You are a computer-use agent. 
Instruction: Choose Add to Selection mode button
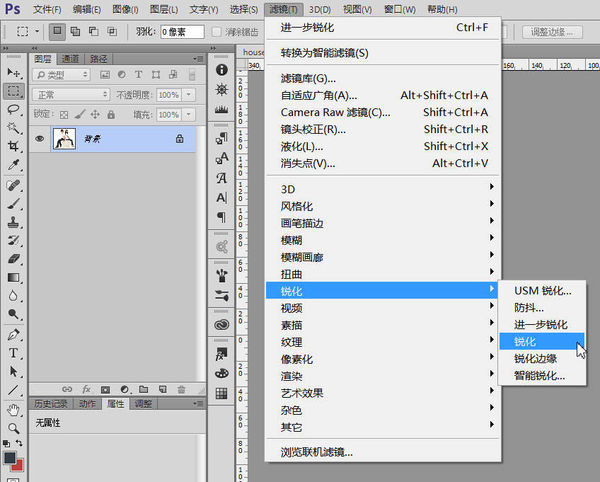click(x=75, y=31)
